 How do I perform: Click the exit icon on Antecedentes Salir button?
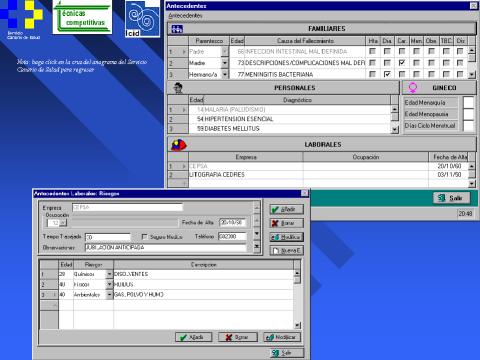tap(441, 198)
